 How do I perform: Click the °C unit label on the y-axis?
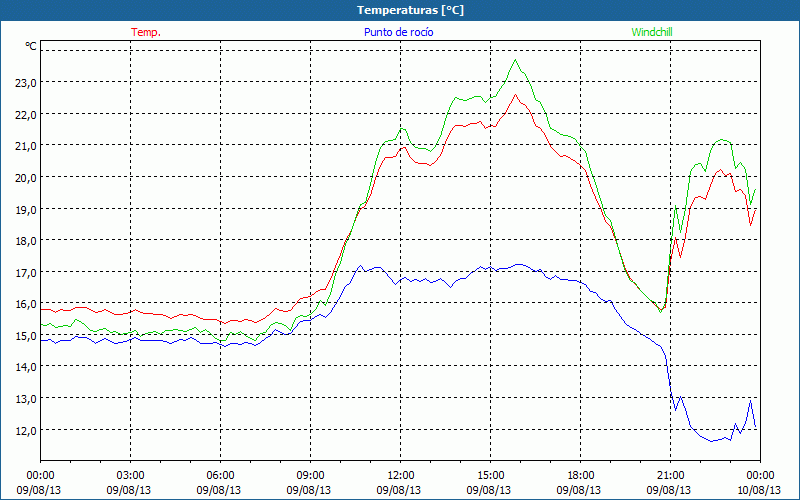tap(31, 46)
